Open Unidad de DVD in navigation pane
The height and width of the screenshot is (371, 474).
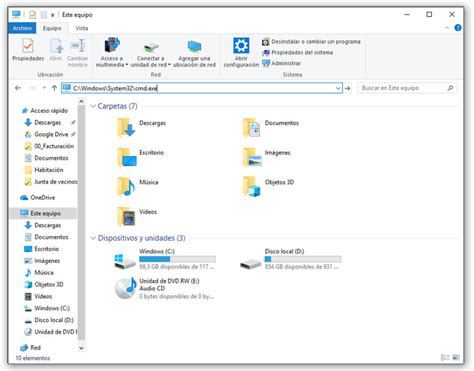click(51, 332)
